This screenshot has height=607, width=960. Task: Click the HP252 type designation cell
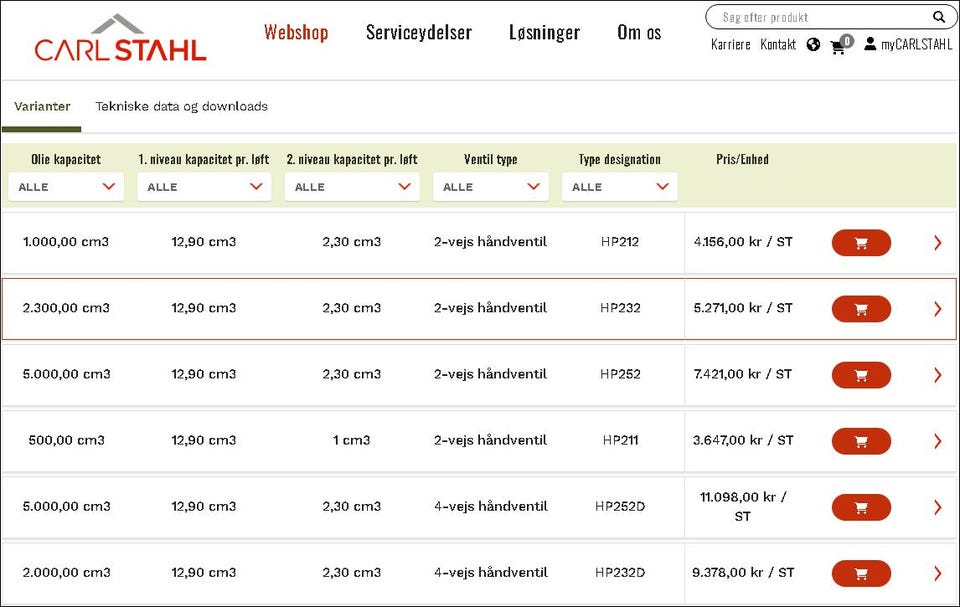pyautogui.click(x=620, y=374)
